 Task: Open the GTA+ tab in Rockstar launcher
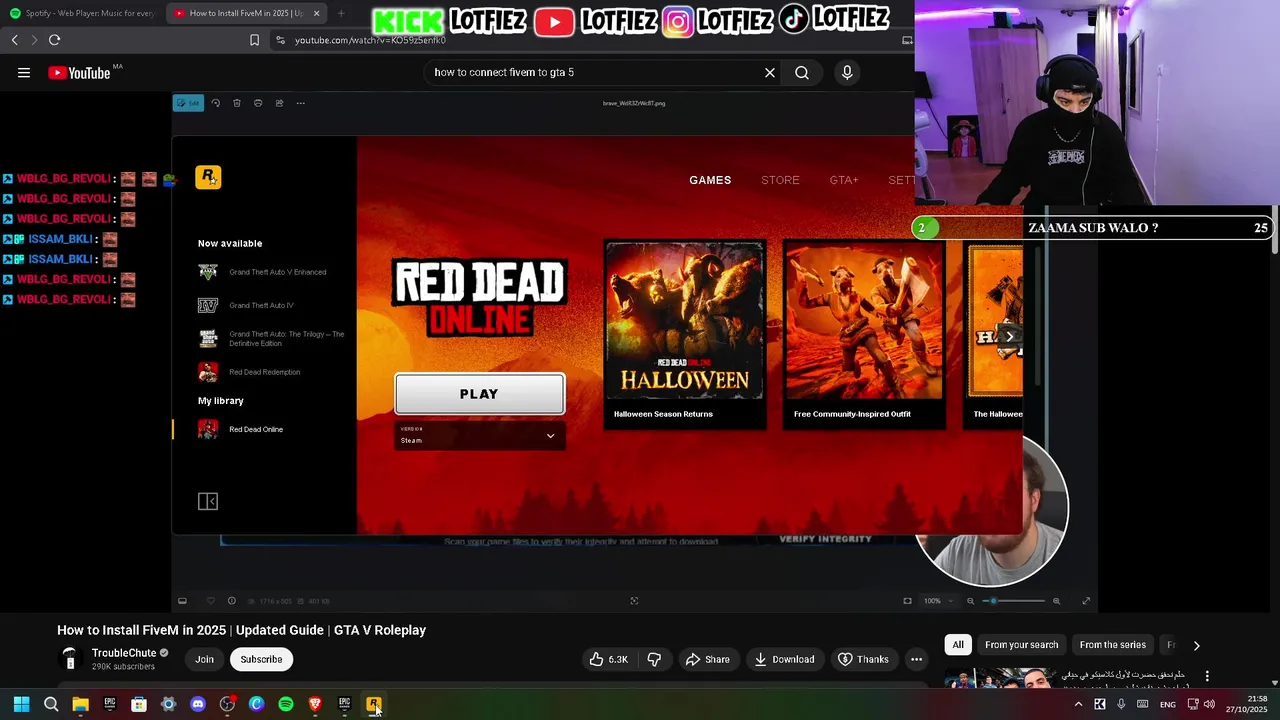844,180
